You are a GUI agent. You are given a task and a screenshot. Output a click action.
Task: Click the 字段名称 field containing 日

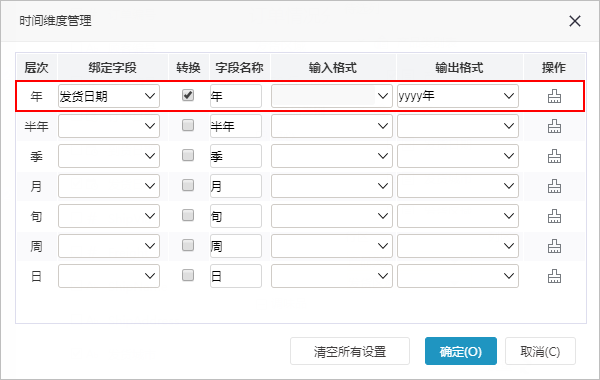click(x=236, y=276)
